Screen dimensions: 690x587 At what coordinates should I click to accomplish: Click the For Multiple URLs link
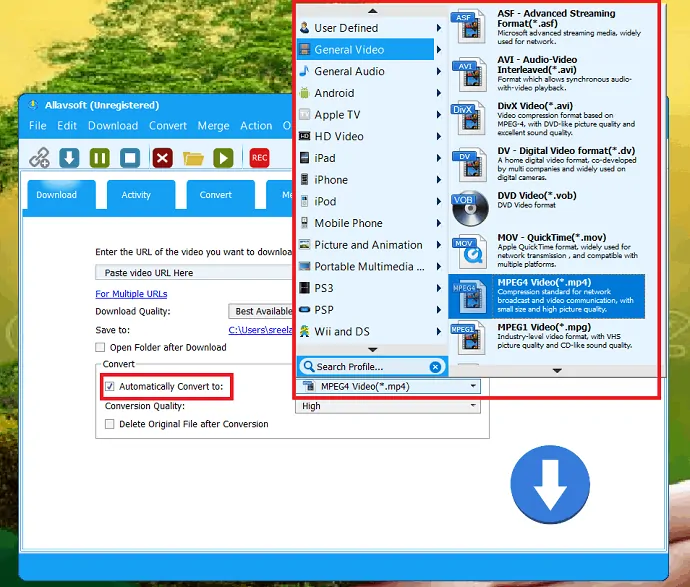[x=131, y=294]
